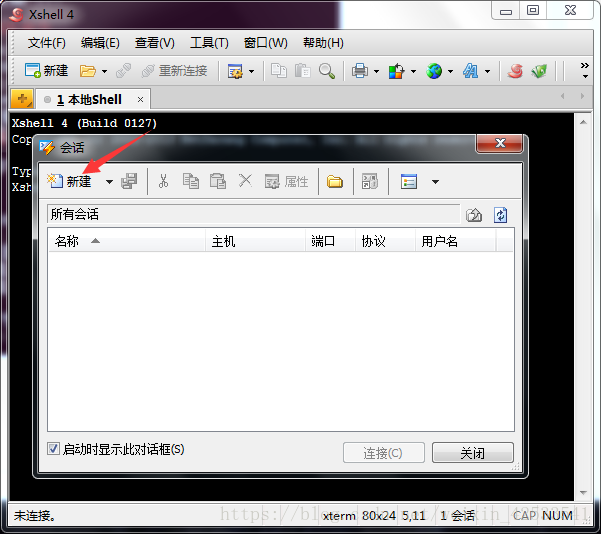Click the globe encoding icon

(434, 71)
